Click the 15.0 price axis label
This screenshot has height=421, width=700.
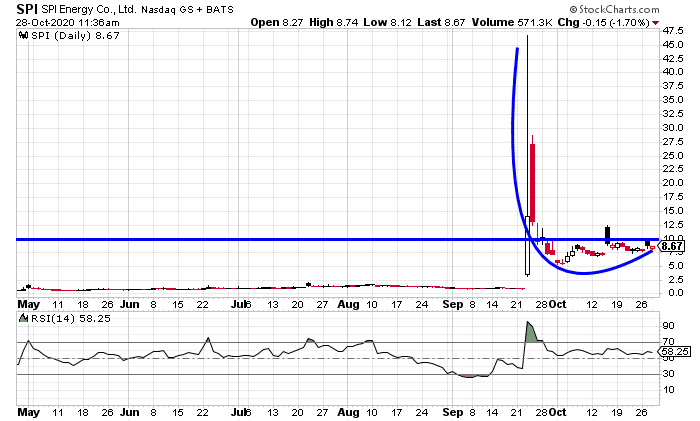(x=673, y=211)
